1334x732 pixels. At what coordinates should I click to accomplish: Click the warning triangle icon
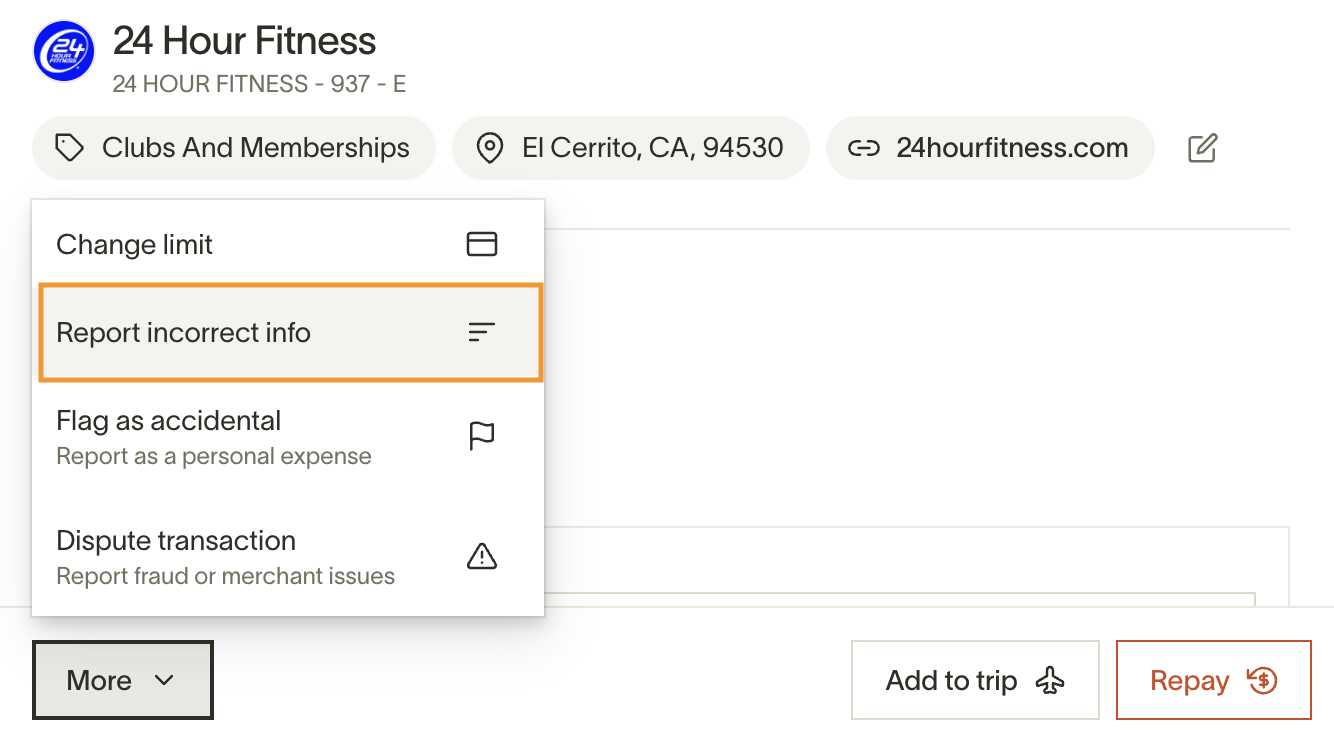(482, 556)
